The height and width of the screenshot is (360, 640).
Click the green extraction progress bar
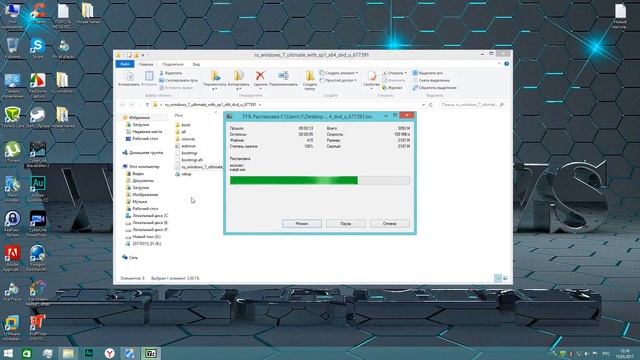tap(320, 180)
